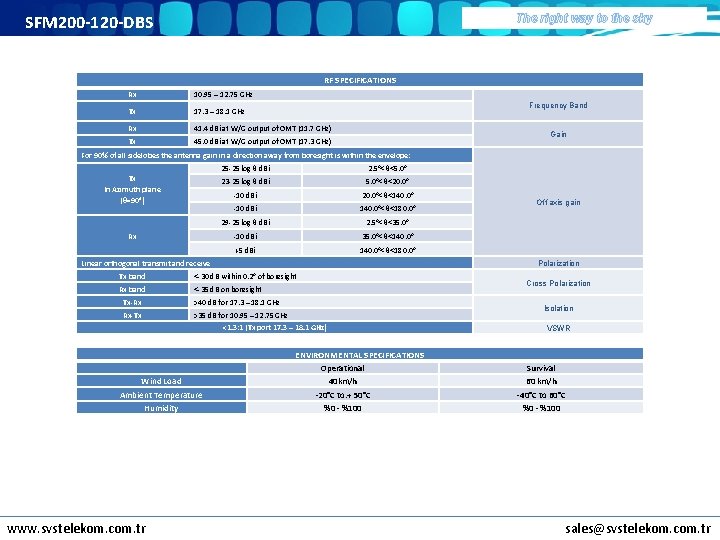
Task: Click the Rx-Tx isolation label
Action: click(132, 315)
